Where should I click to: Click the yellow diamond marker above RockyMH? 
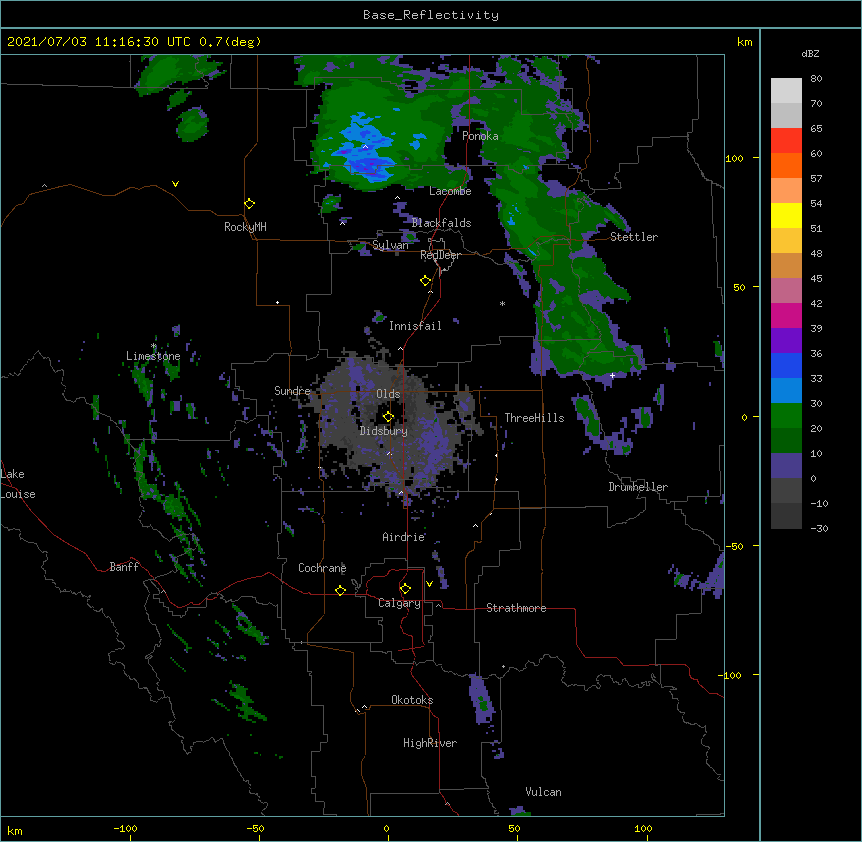tap(249, 204)
